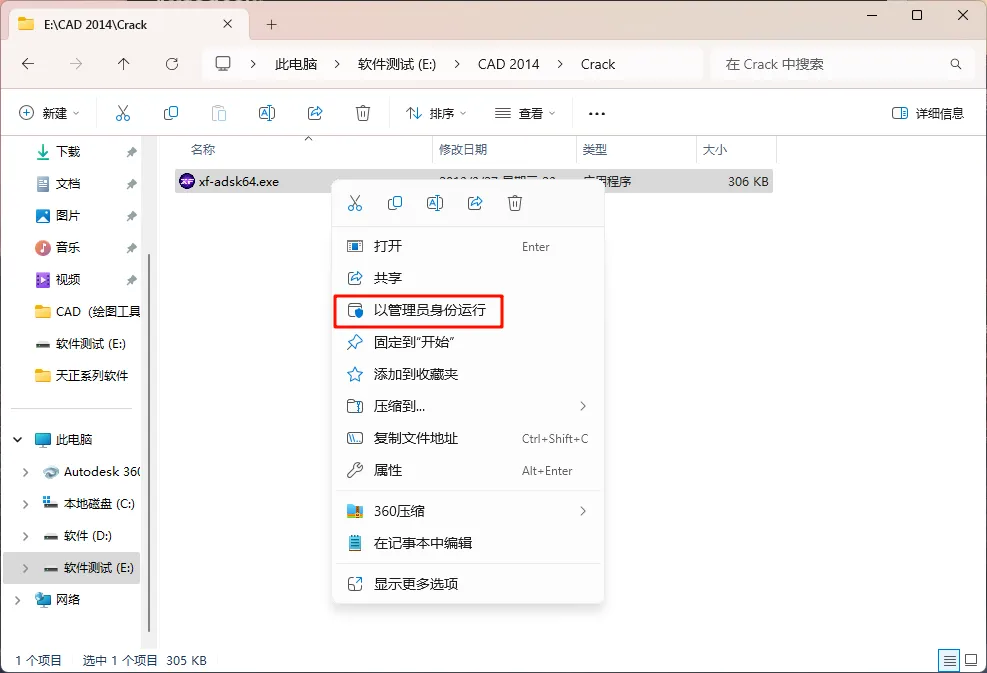
Task: Open 属性 from the context menu
Action: point(468,470)
